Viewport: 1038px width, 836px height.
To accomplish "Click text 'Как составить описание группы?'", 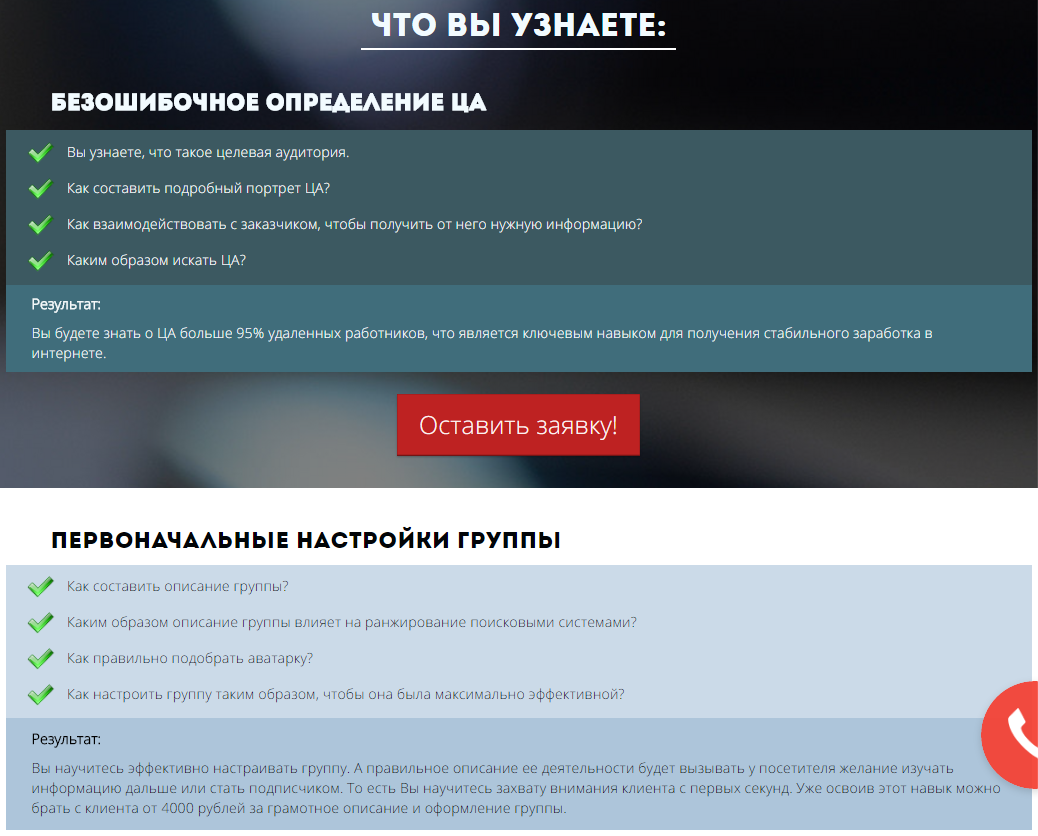I will click(177, 587).
